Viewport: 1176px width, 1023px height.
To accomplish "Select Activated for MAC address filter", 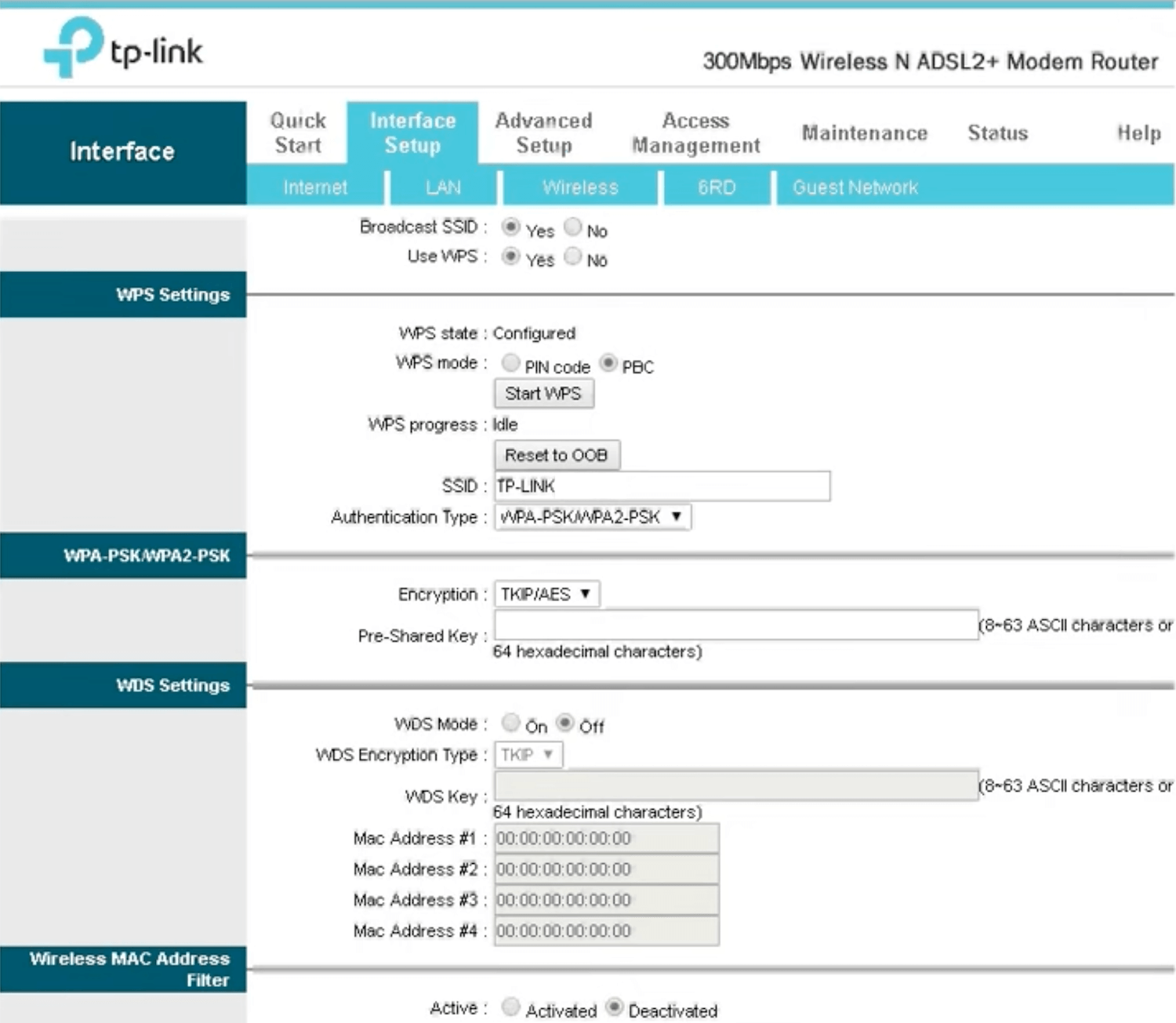I will (510, 1007).
